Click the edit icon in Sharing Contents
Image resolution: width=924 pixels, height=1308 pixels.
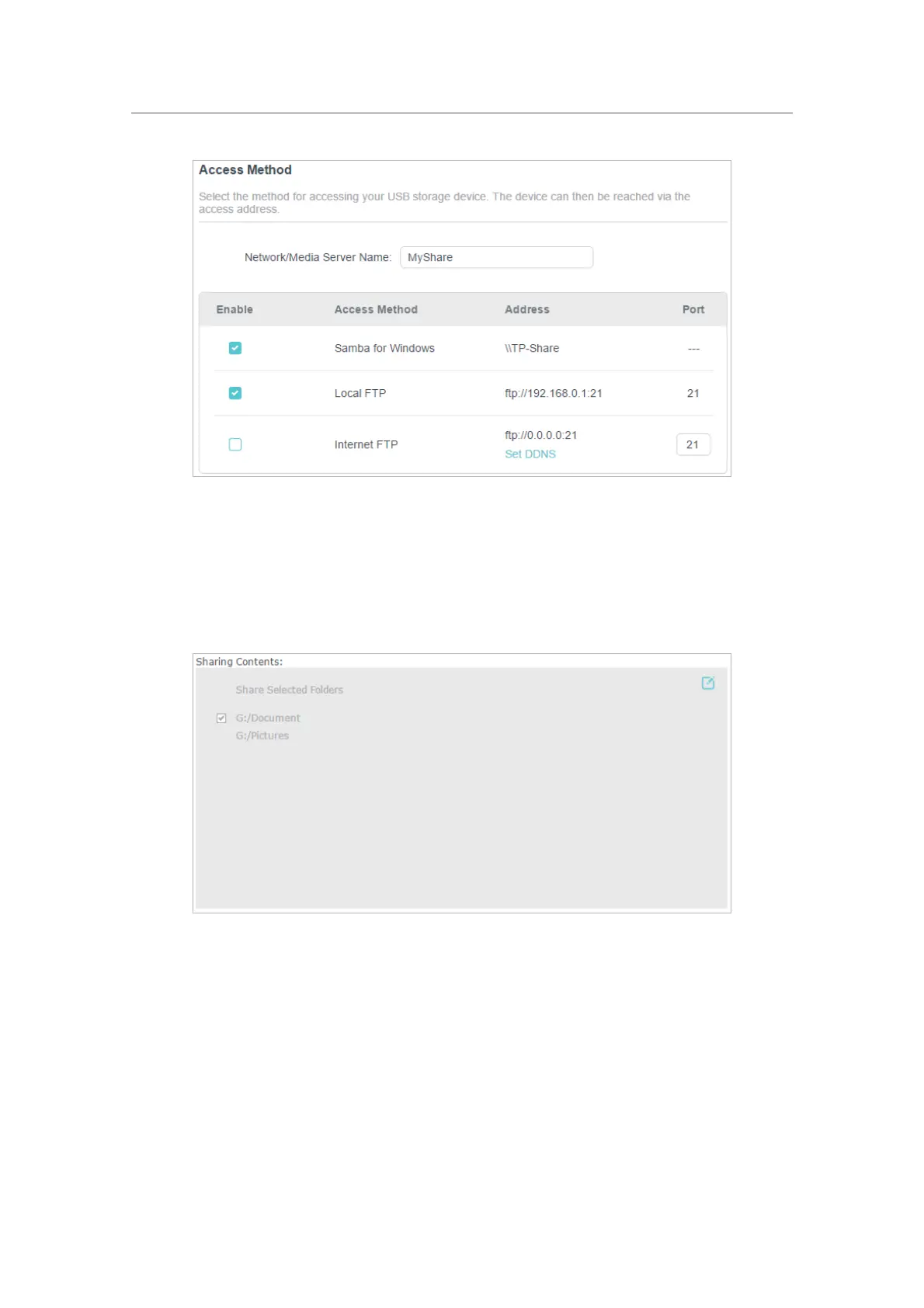tap(708, 683)
